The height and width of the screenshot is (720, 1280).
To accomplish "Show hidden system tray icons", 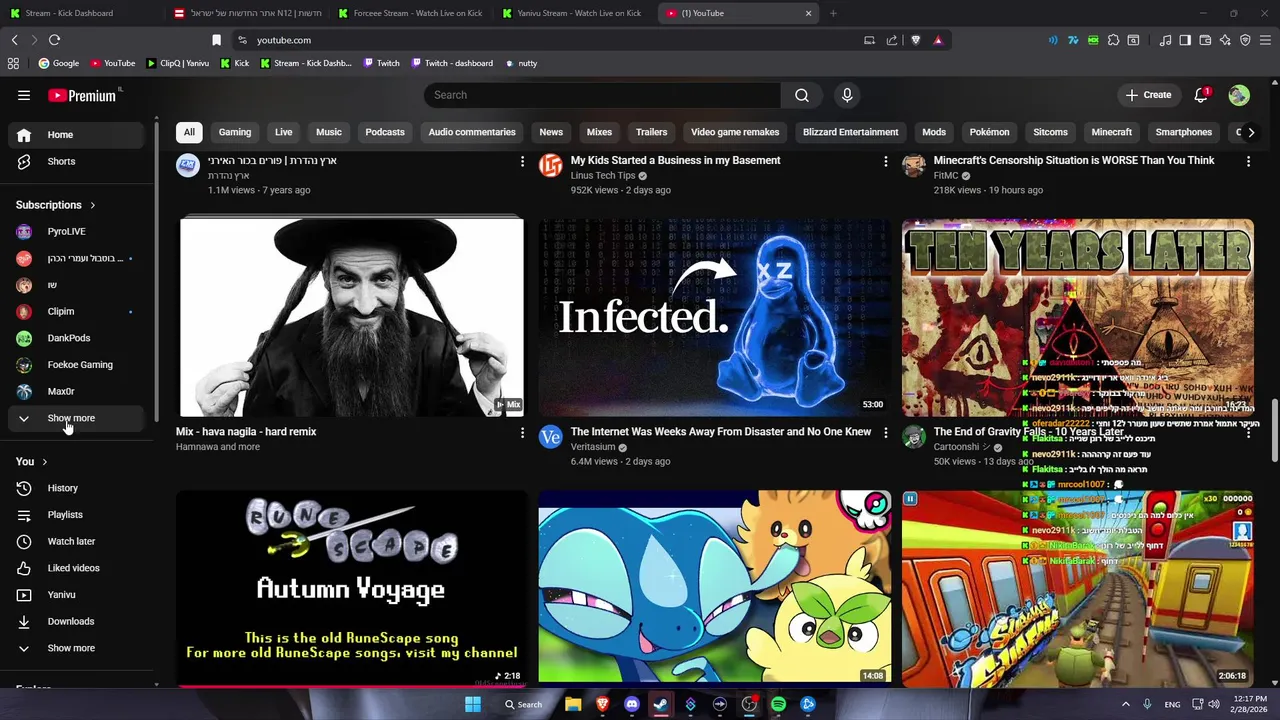I will pyautogui.click(x=1125, y=704).
